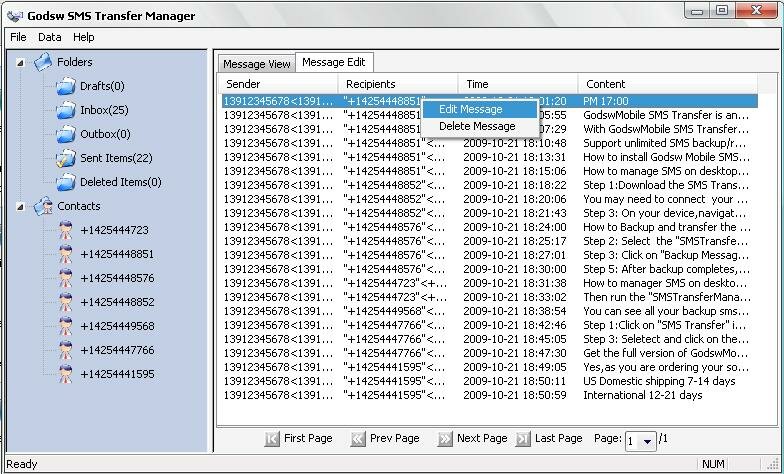Select message 'Get the full version of GodswMo...'

pyautogui.click(x=490, y=353)
